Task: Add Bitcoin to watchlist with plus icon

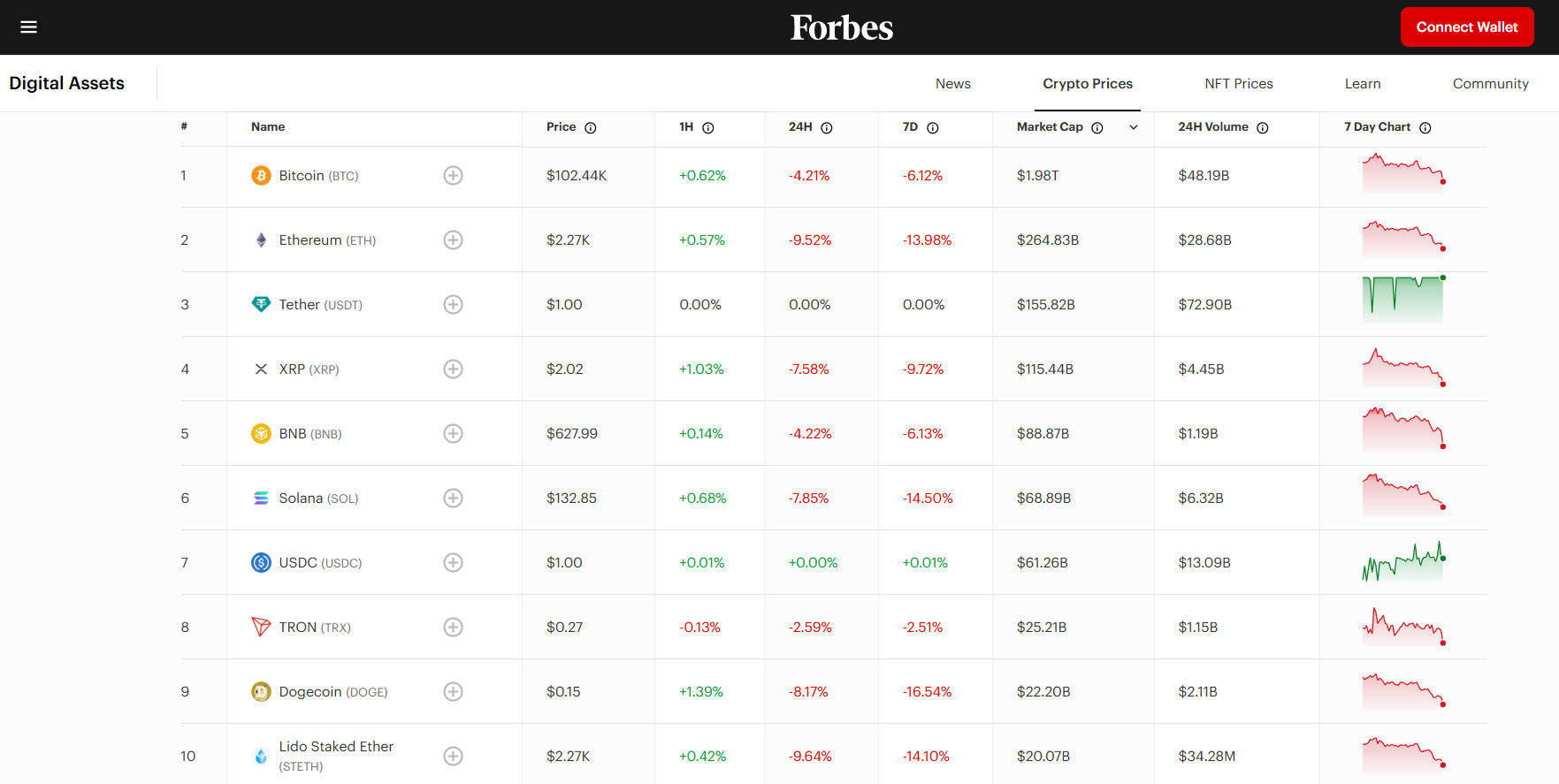Action: [453, 176]
